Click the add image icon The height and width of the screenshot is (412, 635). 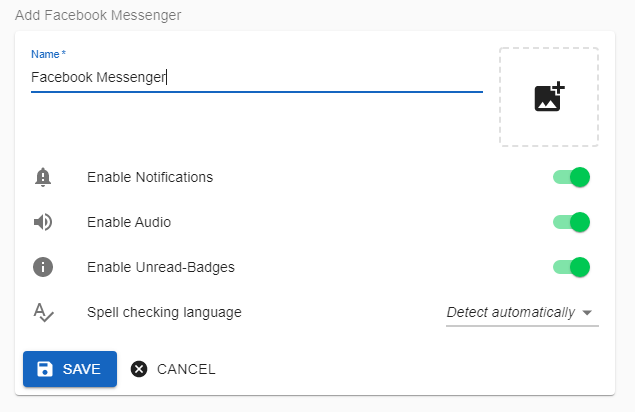tap(549, 97)
